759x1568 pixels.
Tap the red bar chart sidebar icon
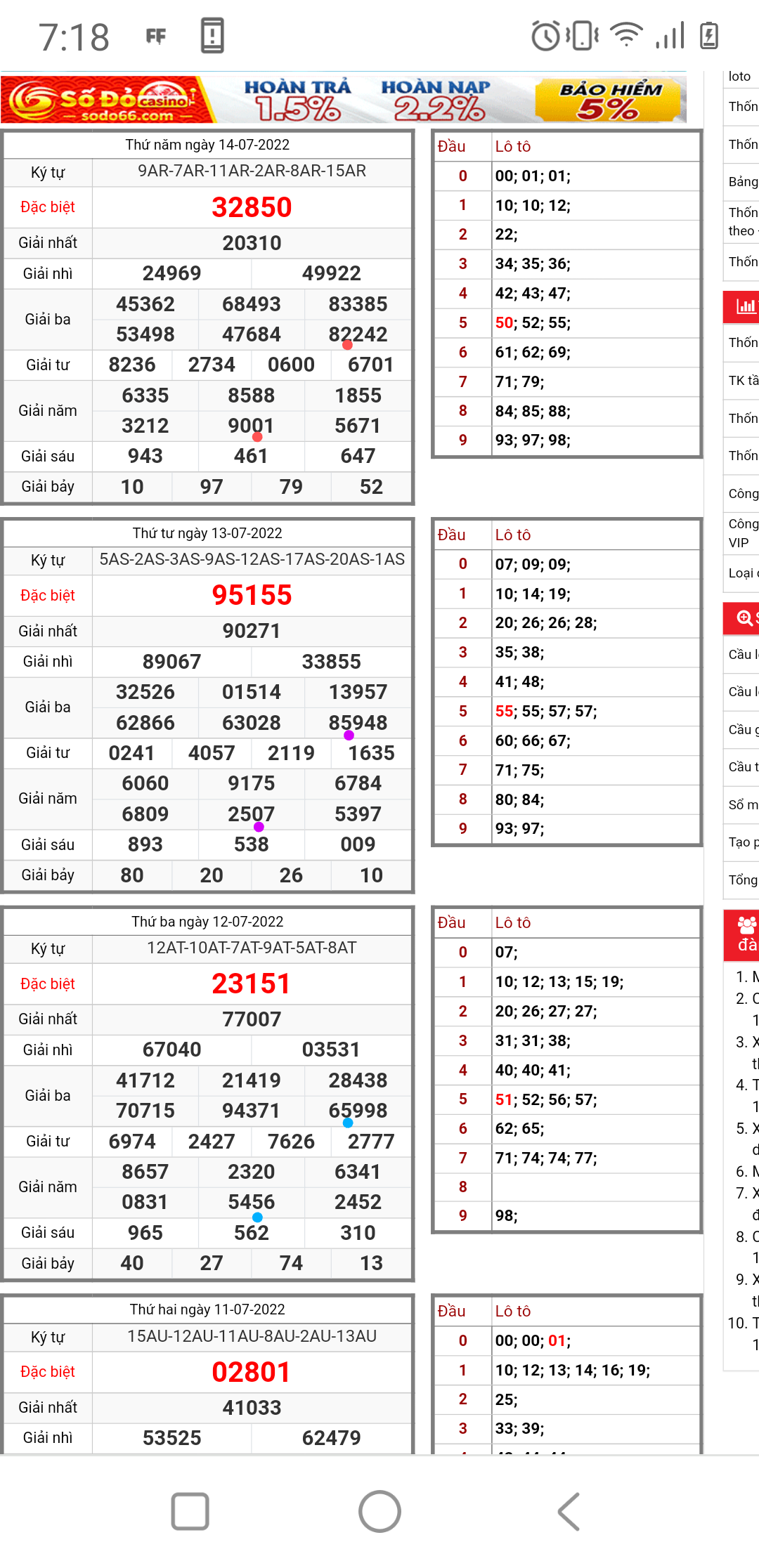click(744, 307)
